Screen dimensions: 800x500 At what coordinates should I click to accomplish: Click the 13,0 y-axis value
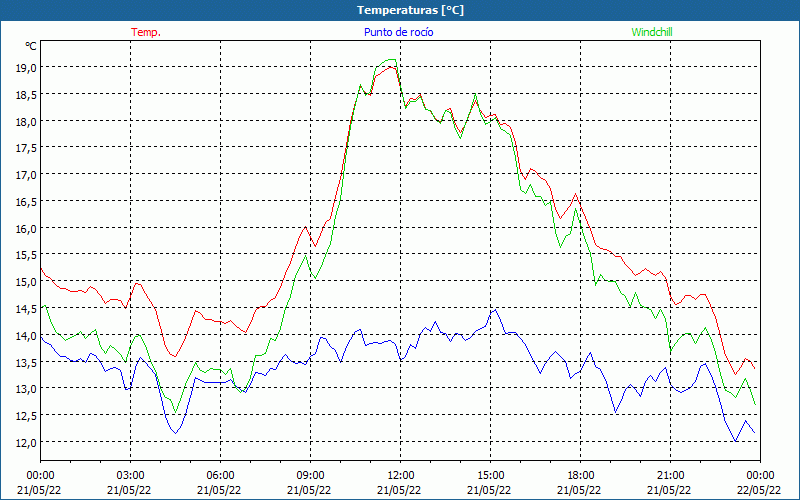(x=26, y=389)
